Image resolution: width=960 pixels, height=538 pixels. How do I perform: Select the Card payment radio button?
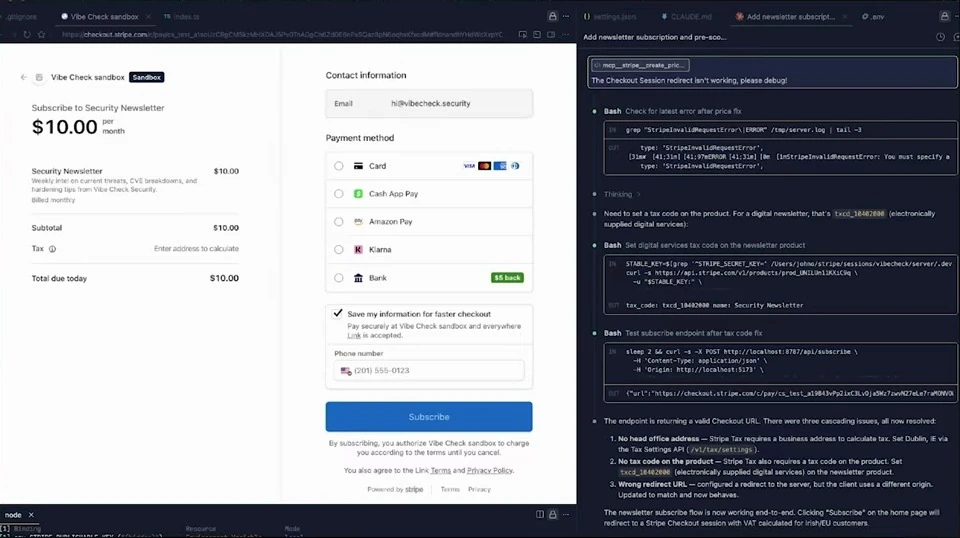[339, 166]
